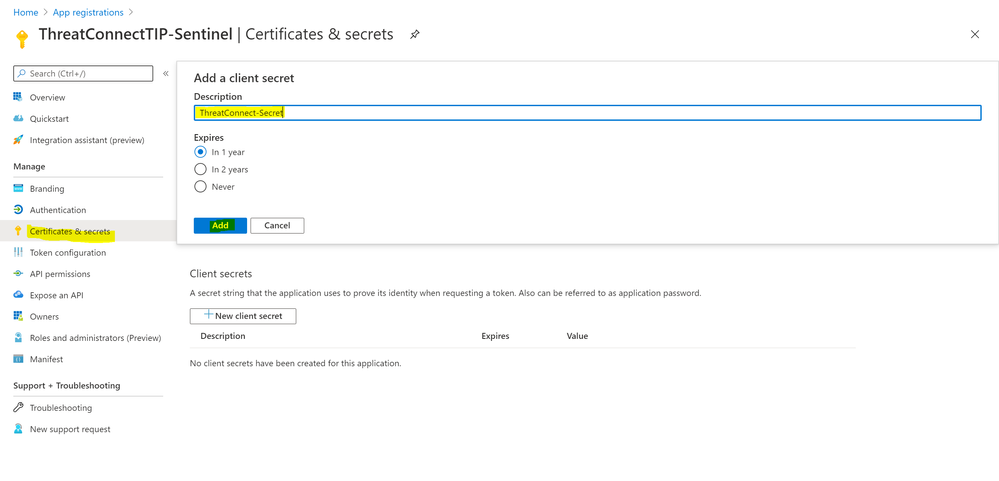Screen dimensions: 999x481
Task: Click New client secret button
Action: pyautogui.click(x=243, y=315)
